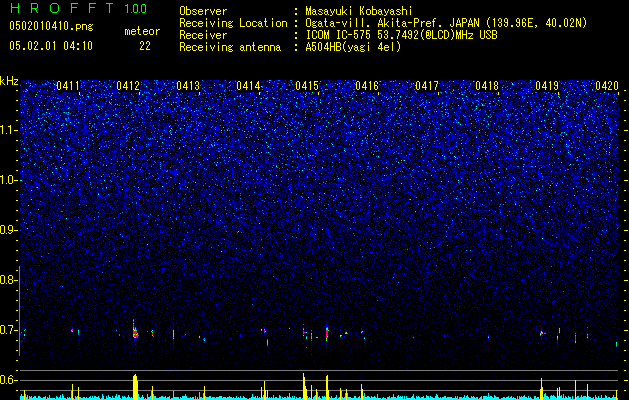Click the bright meteor echo just after 0412
The image size is (629, 400).
(x=135, y=330)
